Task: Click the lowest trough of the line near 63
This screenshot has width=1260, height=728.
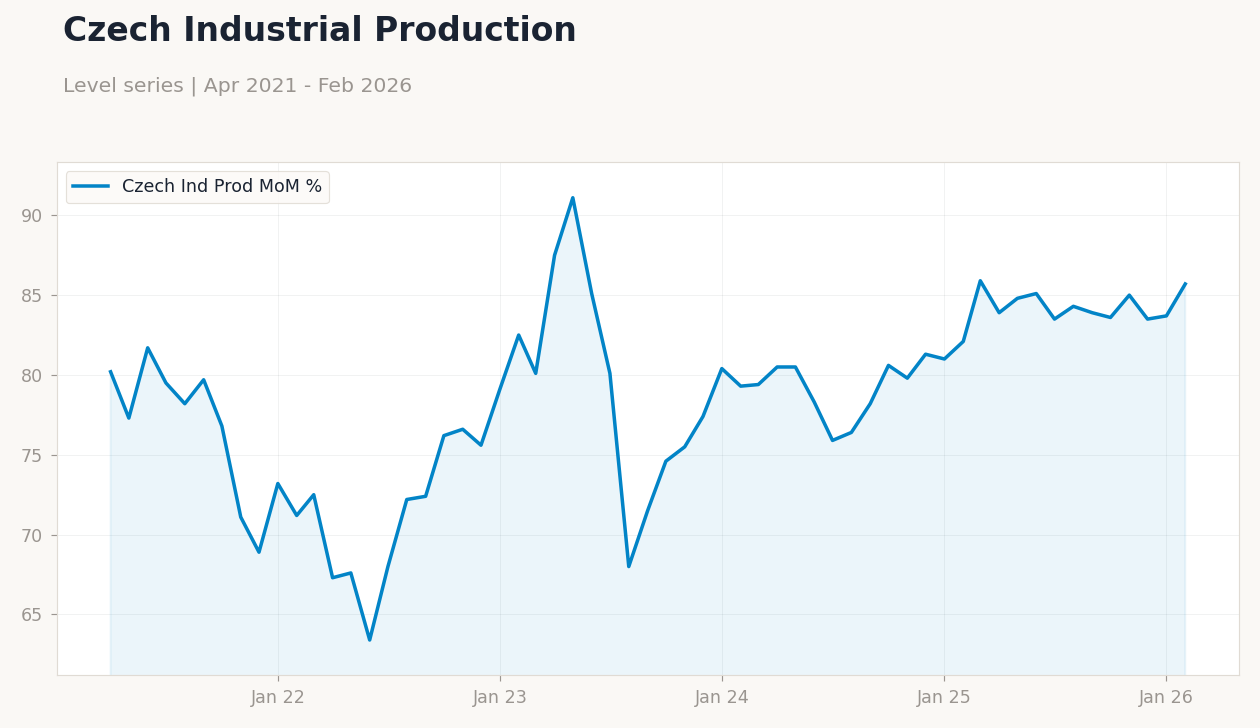Action: click(369, 640)
